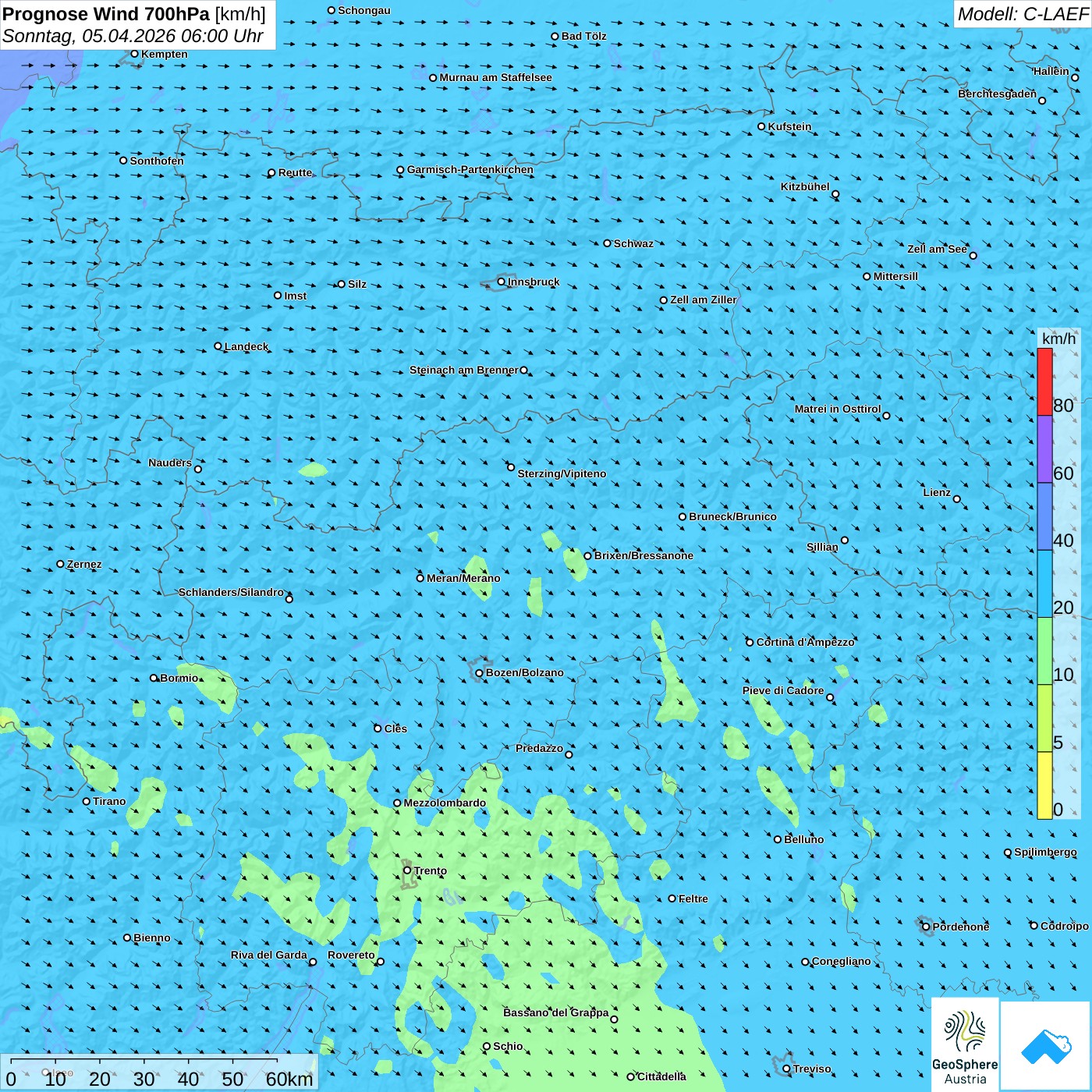Click the "km/h" legend heading
The height and width of the screenshot is (1092, 1092).
pyautogui.click(x=1058, y=339)
